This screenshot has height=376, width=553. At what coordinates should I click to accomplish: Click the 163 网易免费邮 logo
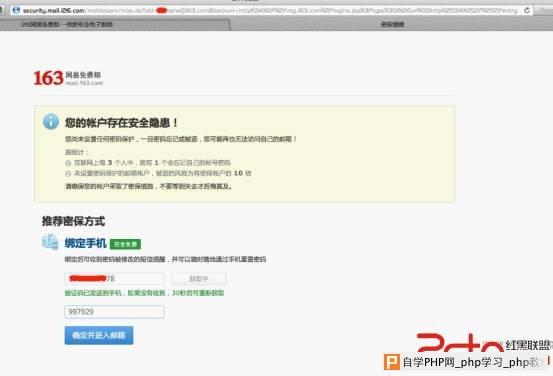68,78
